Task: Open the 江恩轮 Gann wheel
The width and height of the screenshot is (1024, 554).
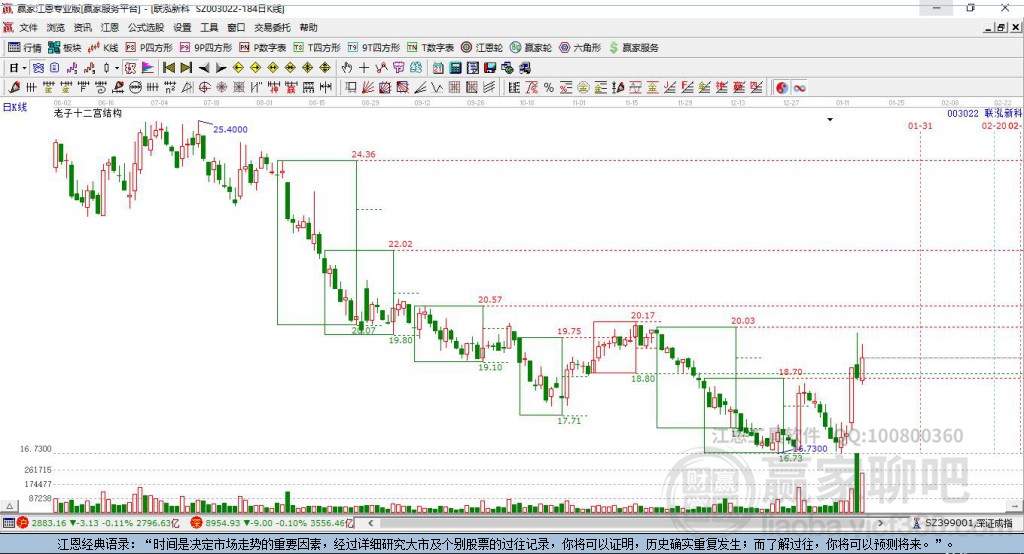Action: [x=482, y=48]
